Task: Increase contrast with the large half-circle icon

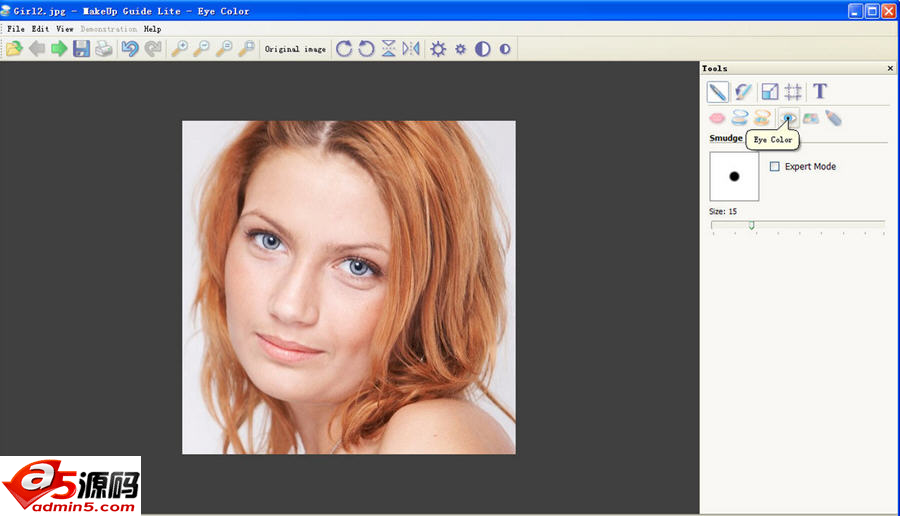Action: (483, 49)
